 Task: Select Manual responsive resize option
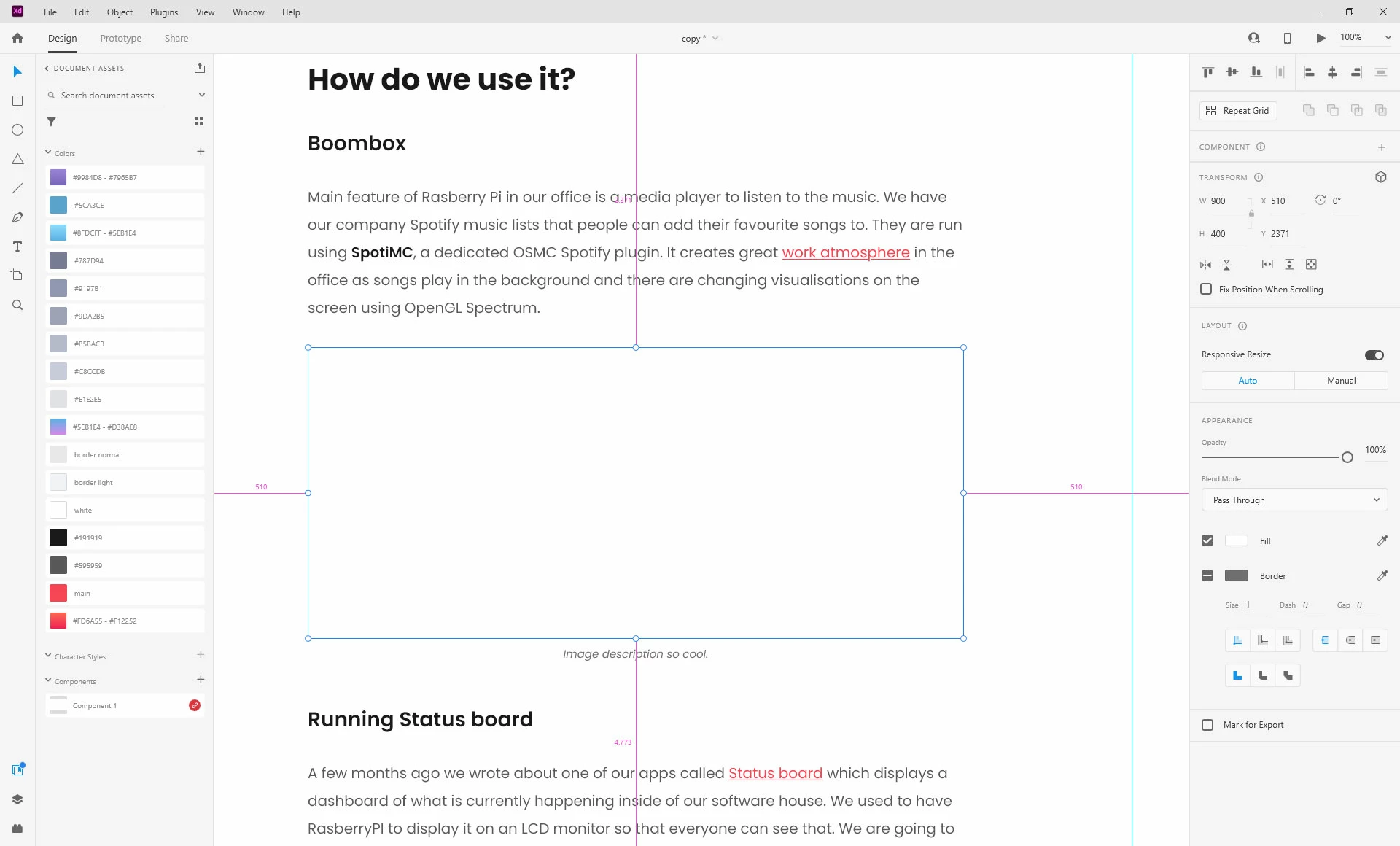(x=1341, y=381)
